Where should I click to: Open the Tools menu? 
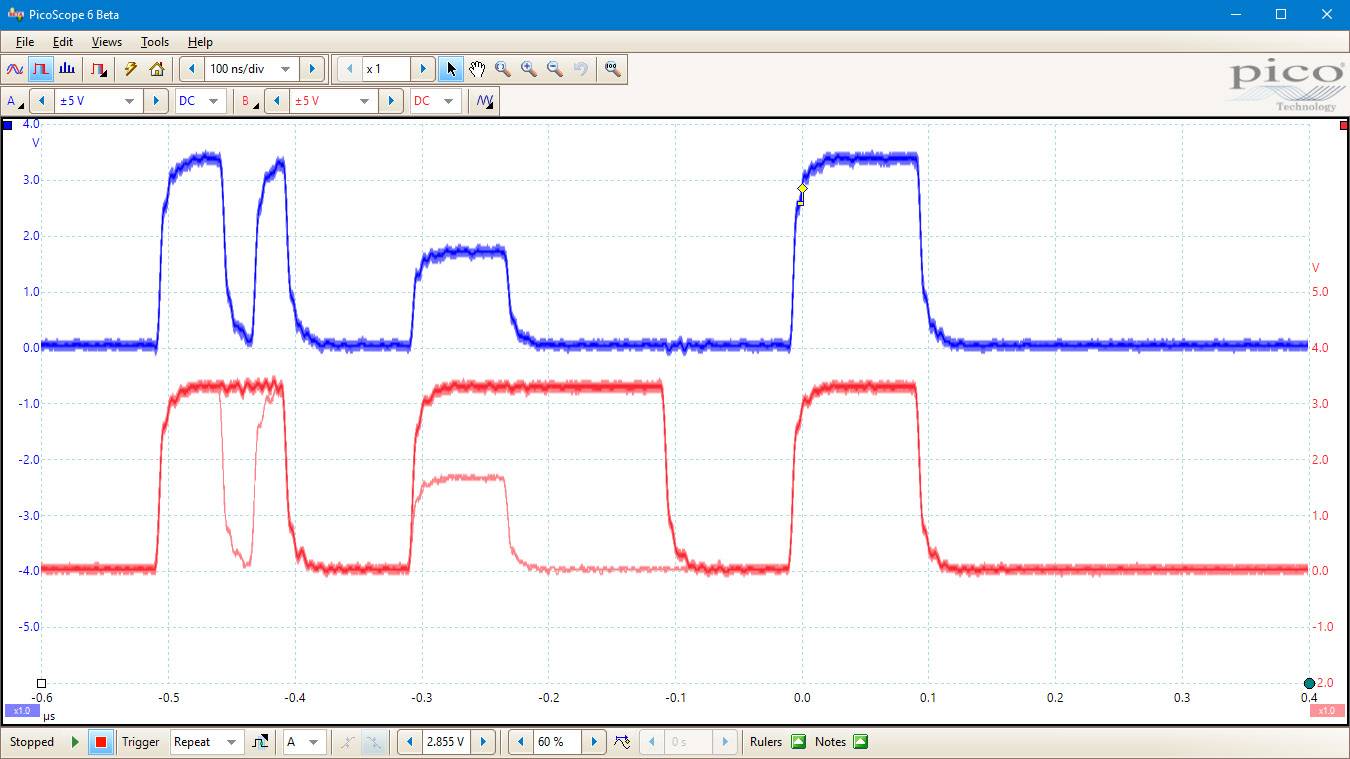(154, 42)
